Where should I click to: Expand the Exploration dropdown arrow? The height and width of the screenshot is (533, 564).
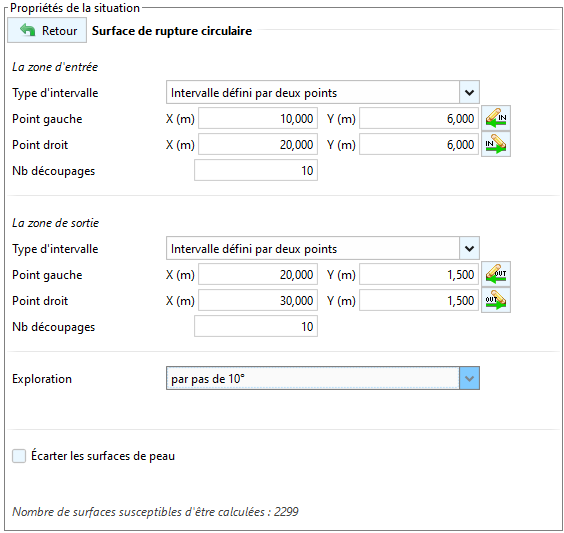click(469, 378)
